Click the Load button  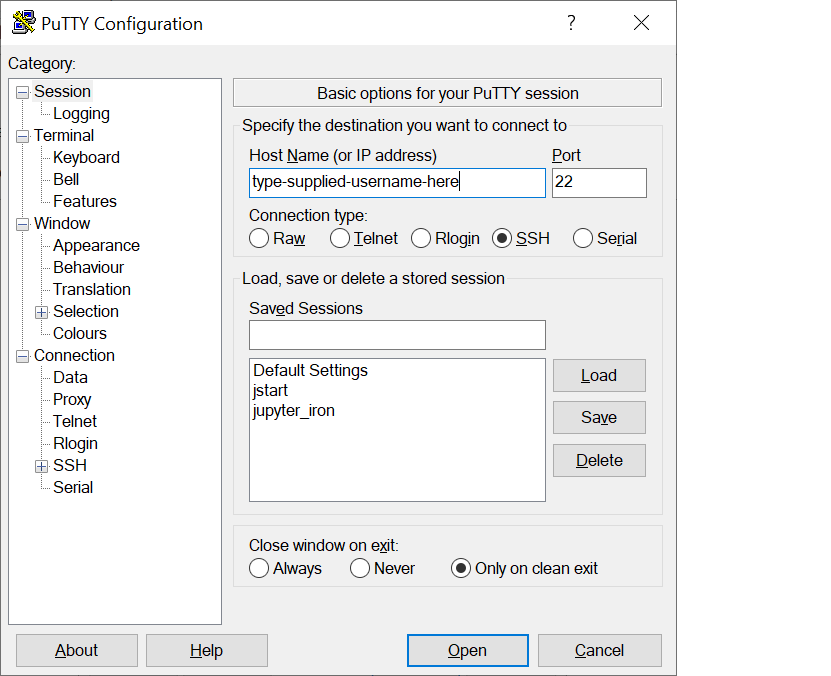(599, 376)
